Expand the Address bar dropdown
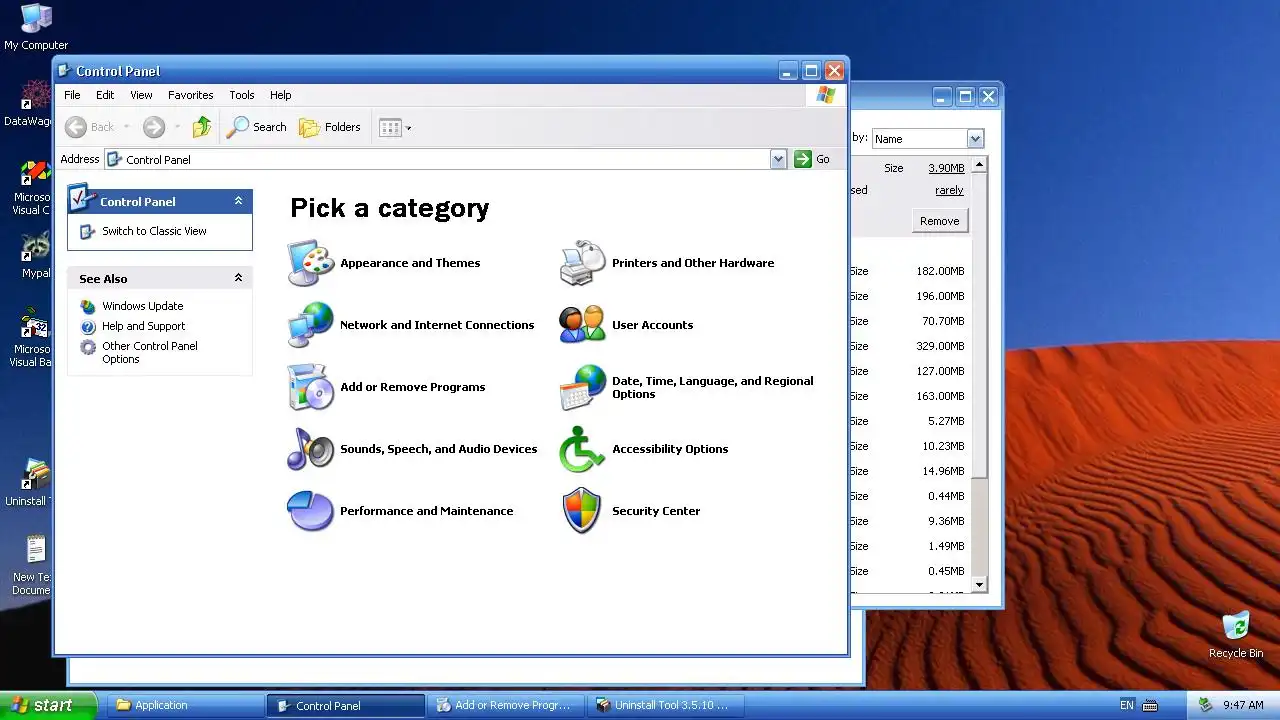Viewport: 1280px width, 720px height. (x=778, y=159)
